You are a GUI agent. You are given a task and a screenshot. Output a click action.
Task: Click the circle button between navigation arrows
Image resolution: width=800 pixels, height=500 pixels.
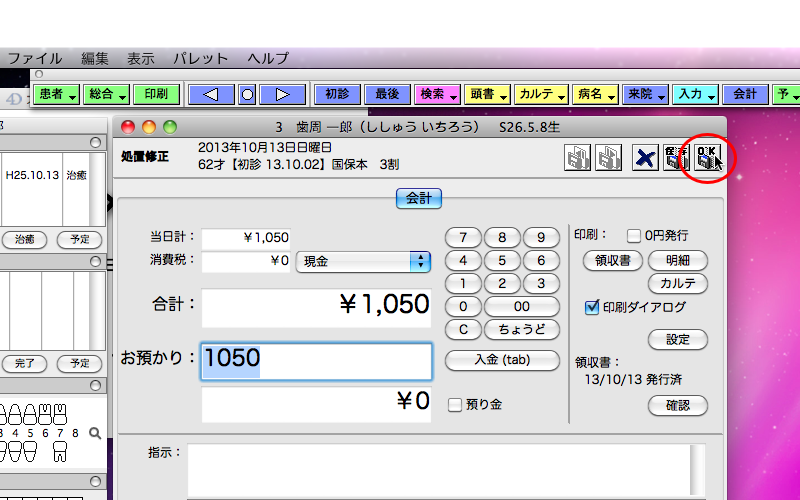click(247, 94)
